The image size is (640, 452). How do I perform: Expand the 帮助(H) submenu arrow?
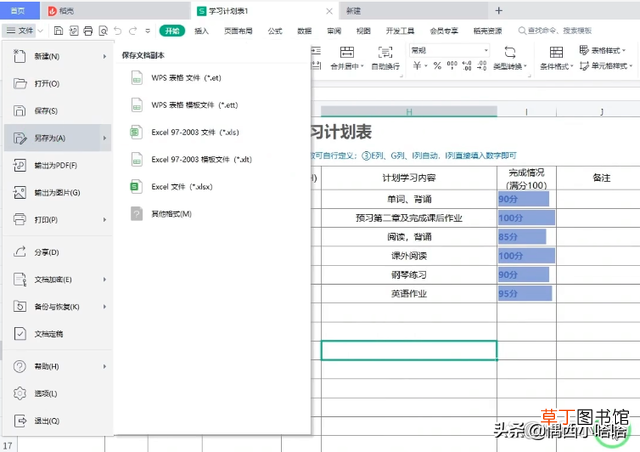[x=104, y=366]
